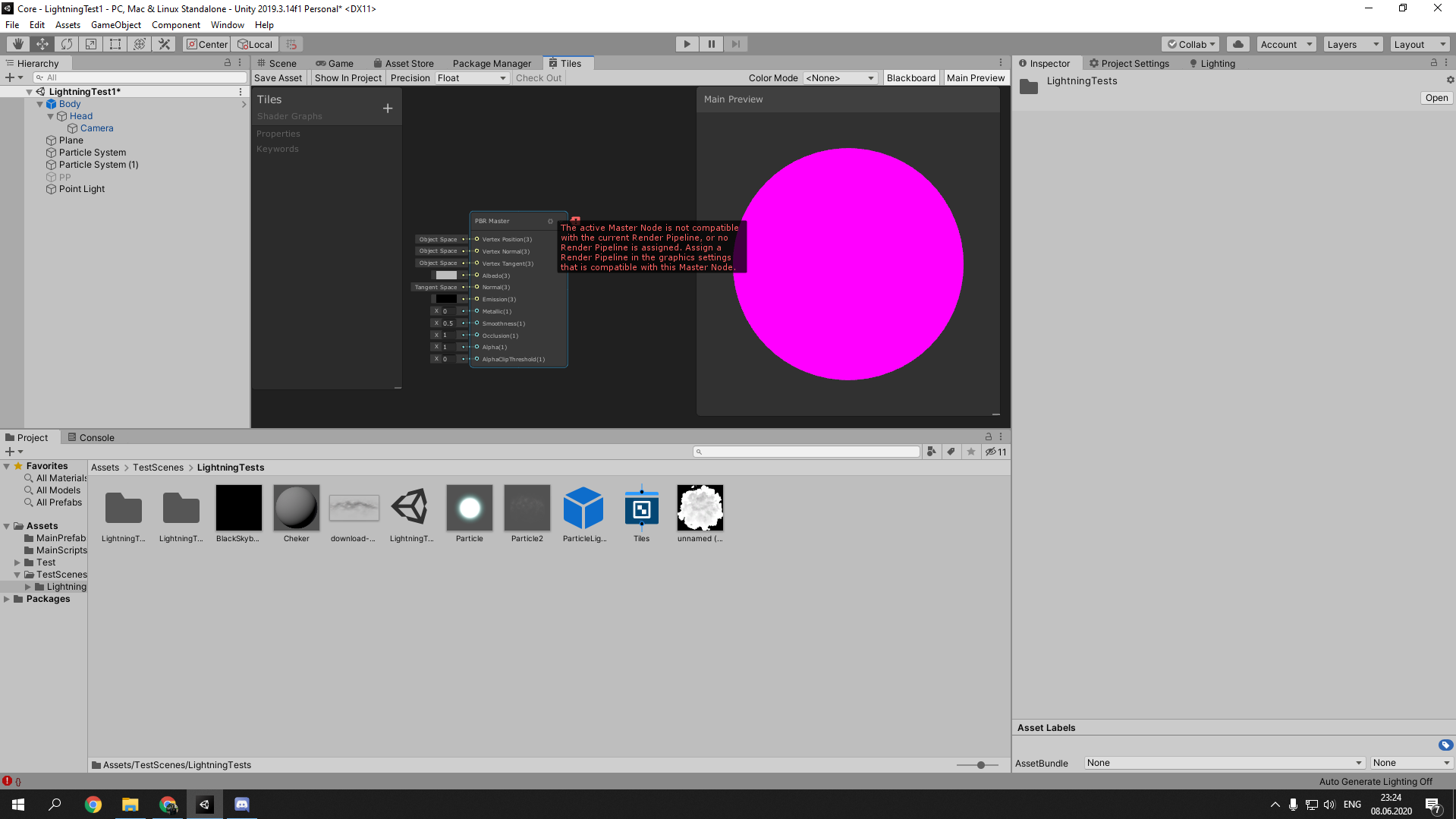Open Windows Start menu
Image resolution: width=1456 pixels, height=819 pixels.
click(x=18, y=805)
